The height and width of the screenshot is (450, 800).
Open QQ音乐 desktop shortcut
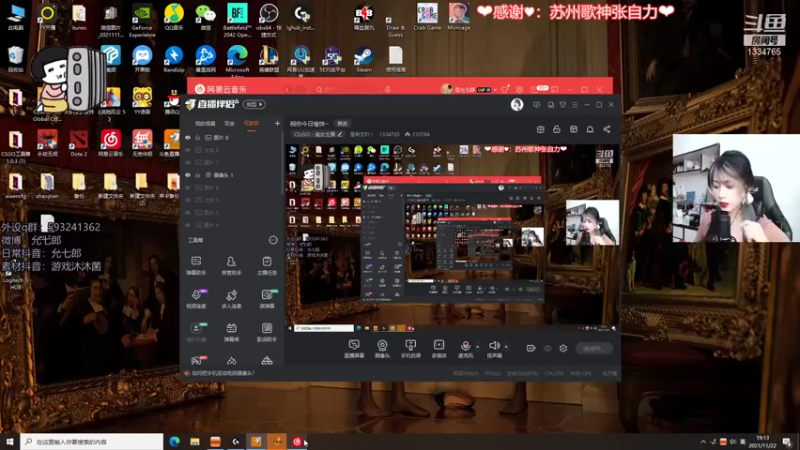174,17
